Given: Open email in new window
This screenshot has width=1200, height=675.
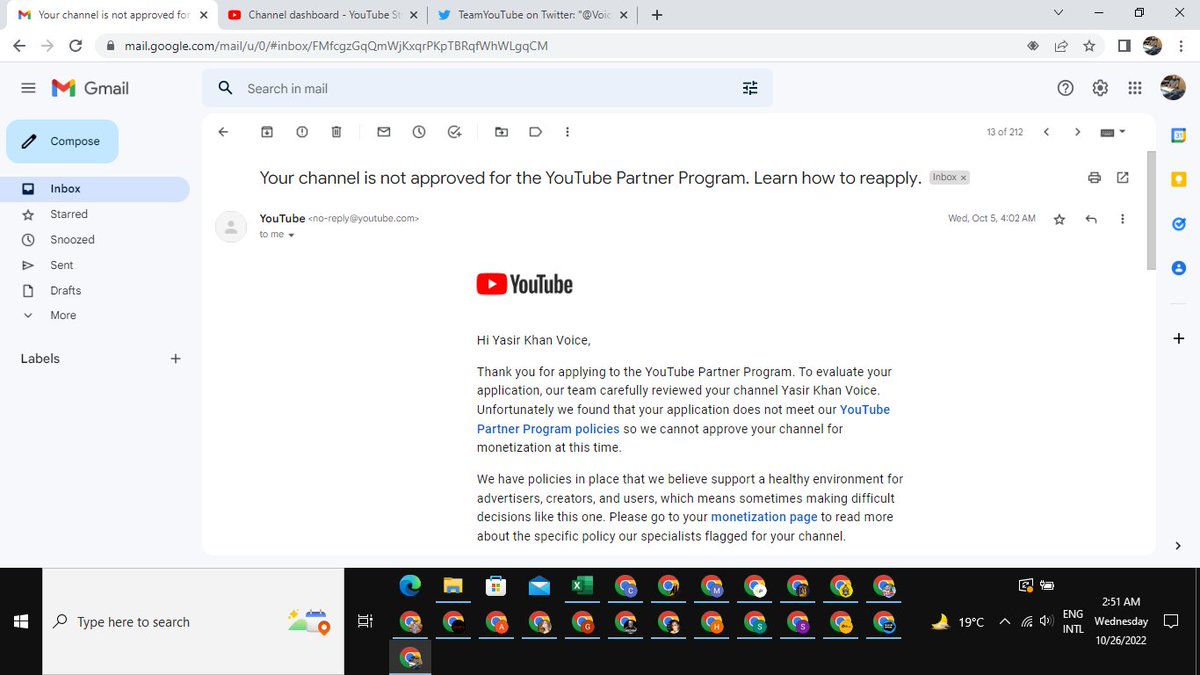Looking at the screenshot, I should pos(1123,178).
